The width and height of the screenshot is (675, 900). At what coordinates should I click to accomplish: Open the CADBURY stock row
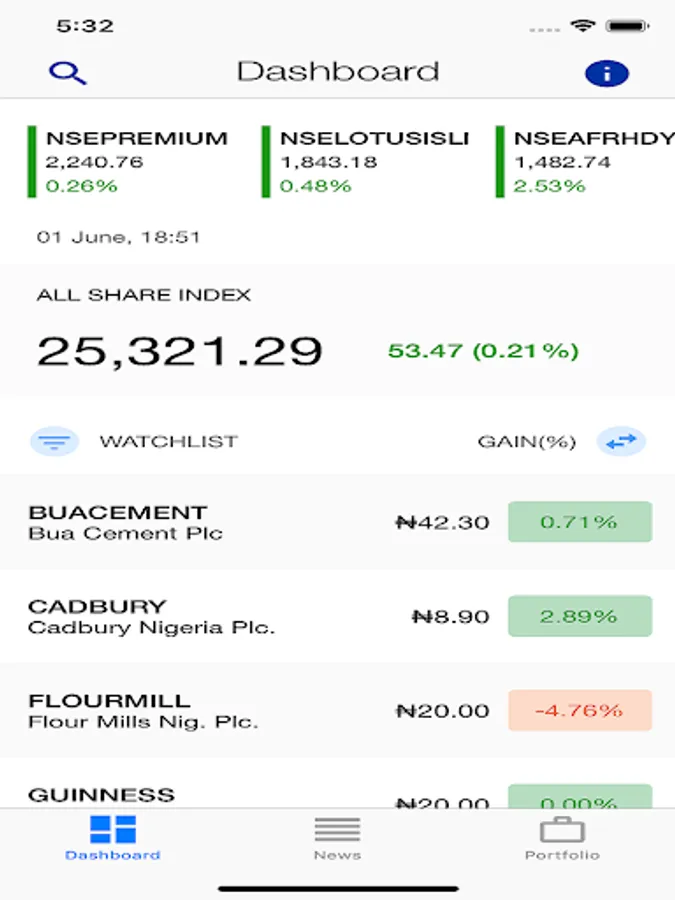pyautogui.click(x=200, y=616)
